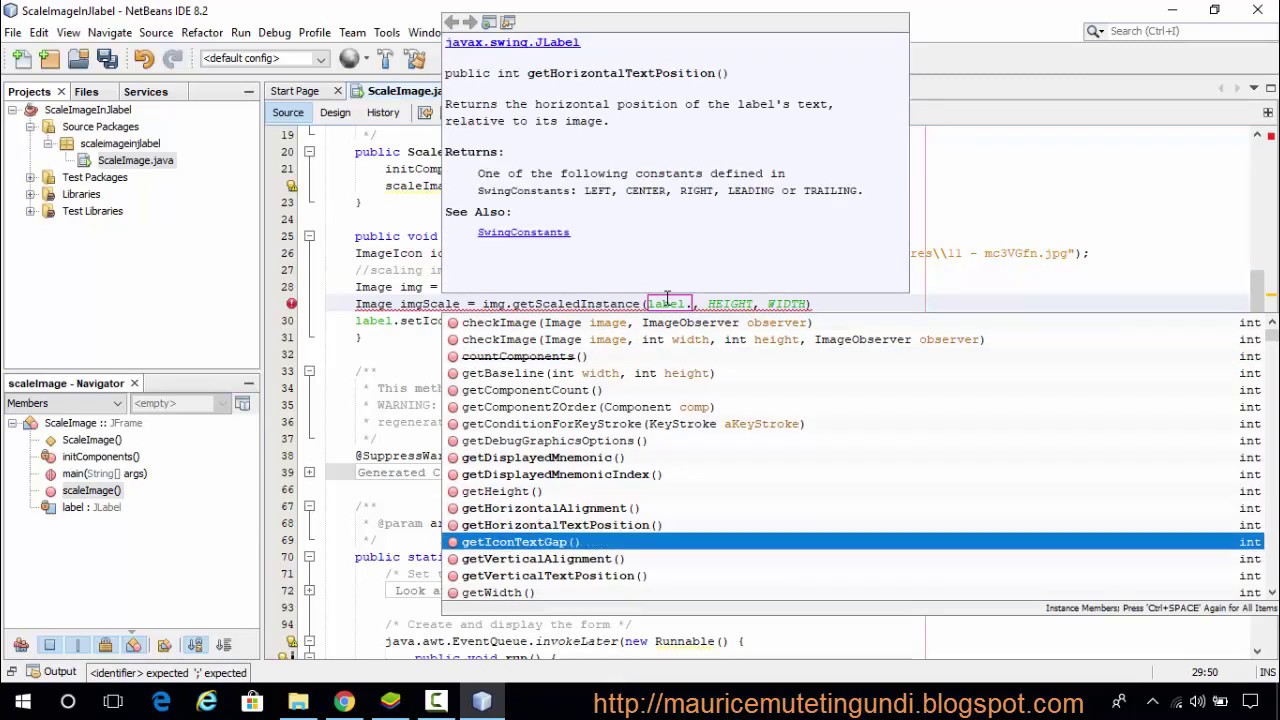
Task: Click the Save All toolbar icon
Action: coord(106,59)
